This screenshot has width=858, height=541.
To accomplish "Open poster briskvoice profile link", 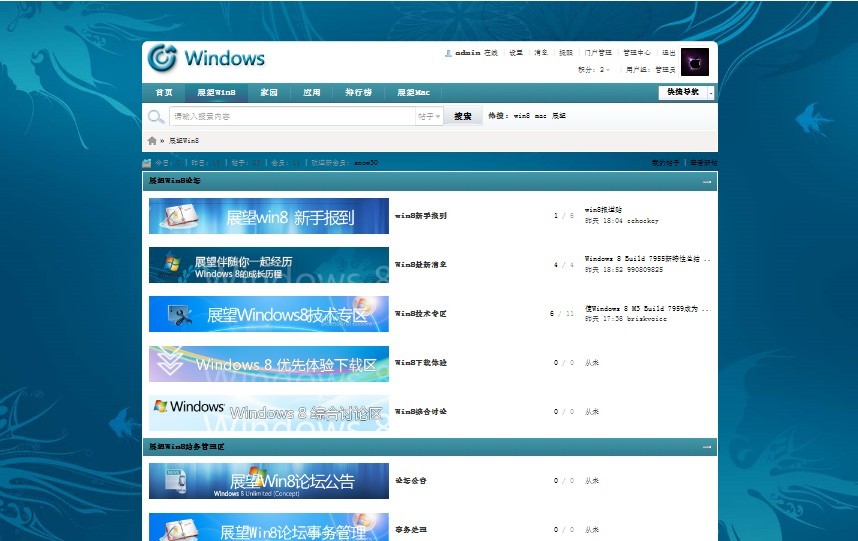I will tap(647, 319).
